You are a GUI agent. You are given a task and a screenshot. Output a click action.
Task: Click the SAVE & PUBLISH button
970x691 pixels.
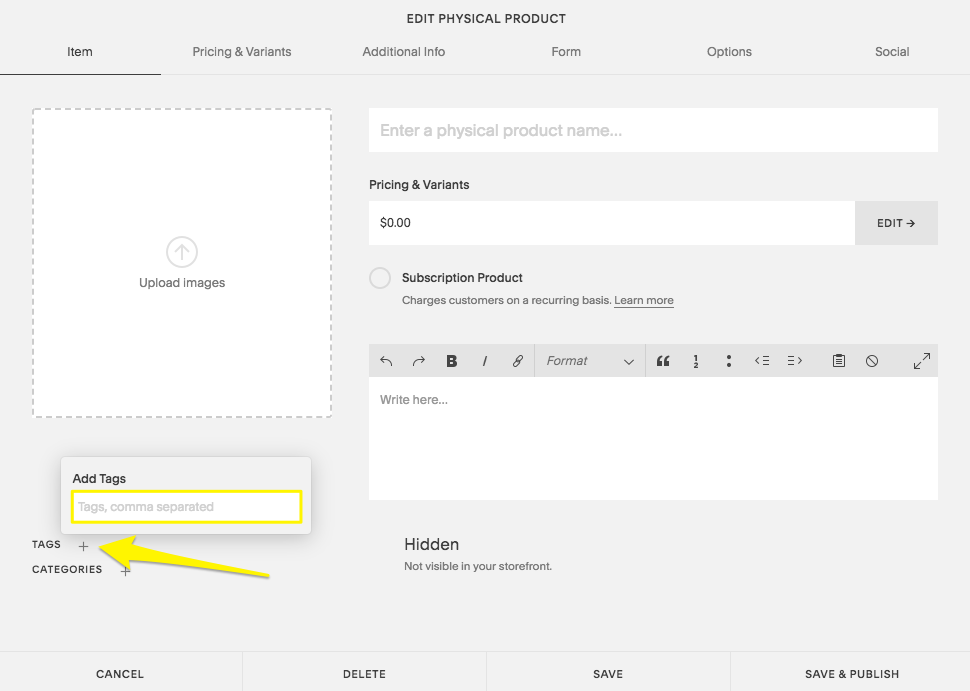[x=851, y=674]
